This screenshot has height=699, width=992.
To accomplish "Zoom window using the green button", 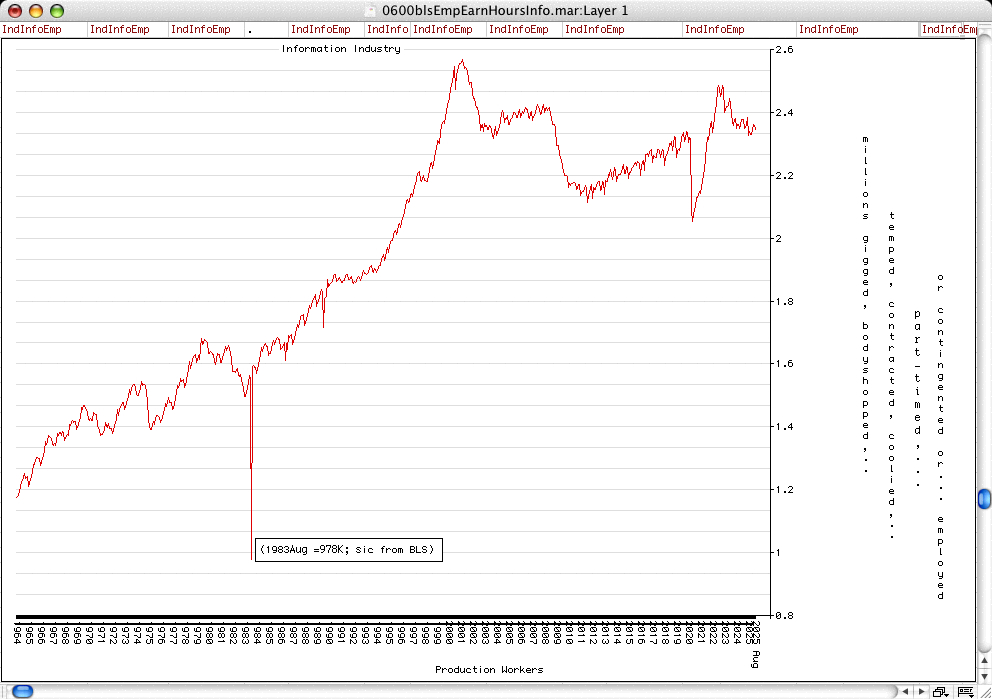I will pos(57,10).
